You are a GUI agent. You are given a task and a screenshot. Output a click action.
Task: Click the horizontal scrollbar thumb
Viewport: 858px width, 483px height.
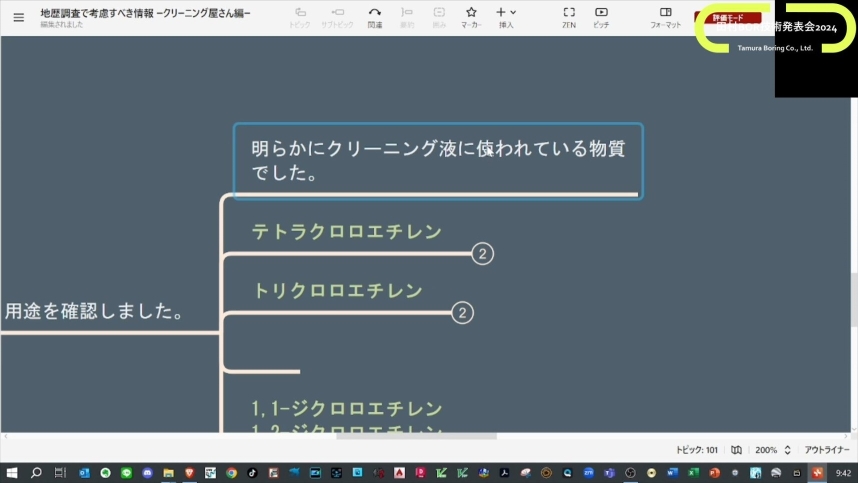click(x=416, y=436)
